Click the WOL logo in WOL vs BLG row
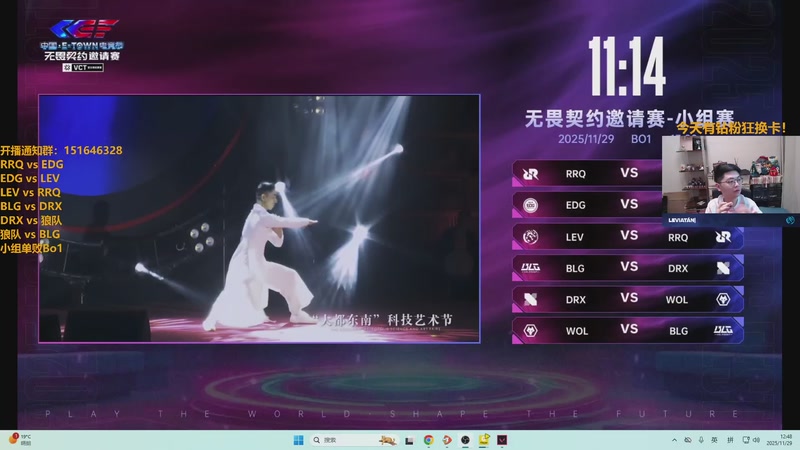Screen dimensions: 800x450 pos(531,331)
